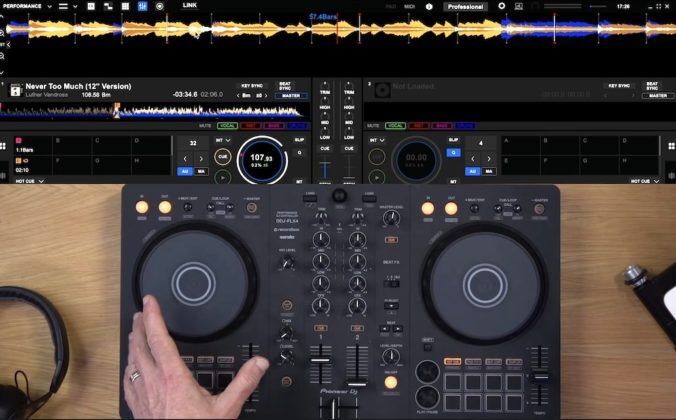Image resolution: width=676 pixels, height=420 pixels.
Task: Click deck 1 track artwork thumbnail
Action: tap(16, 90)
